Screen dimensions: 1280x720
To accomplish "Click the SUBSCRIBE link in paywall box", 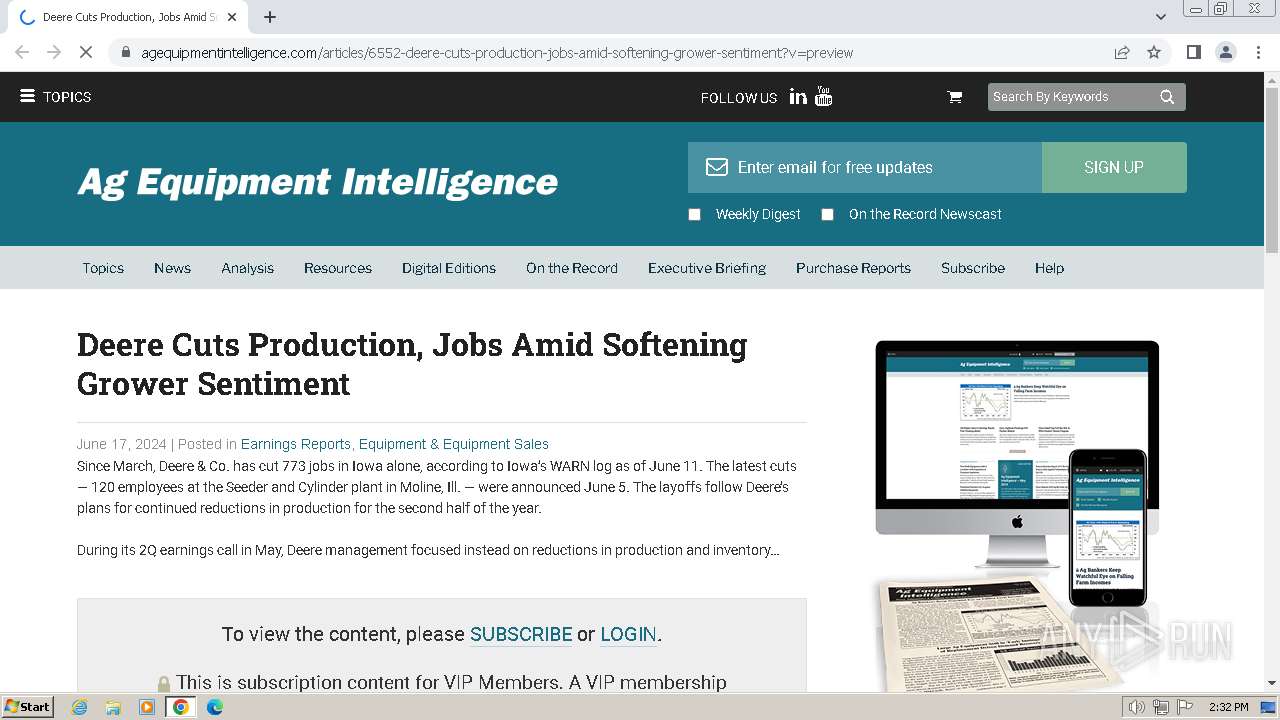I will [x=521, y=634].
